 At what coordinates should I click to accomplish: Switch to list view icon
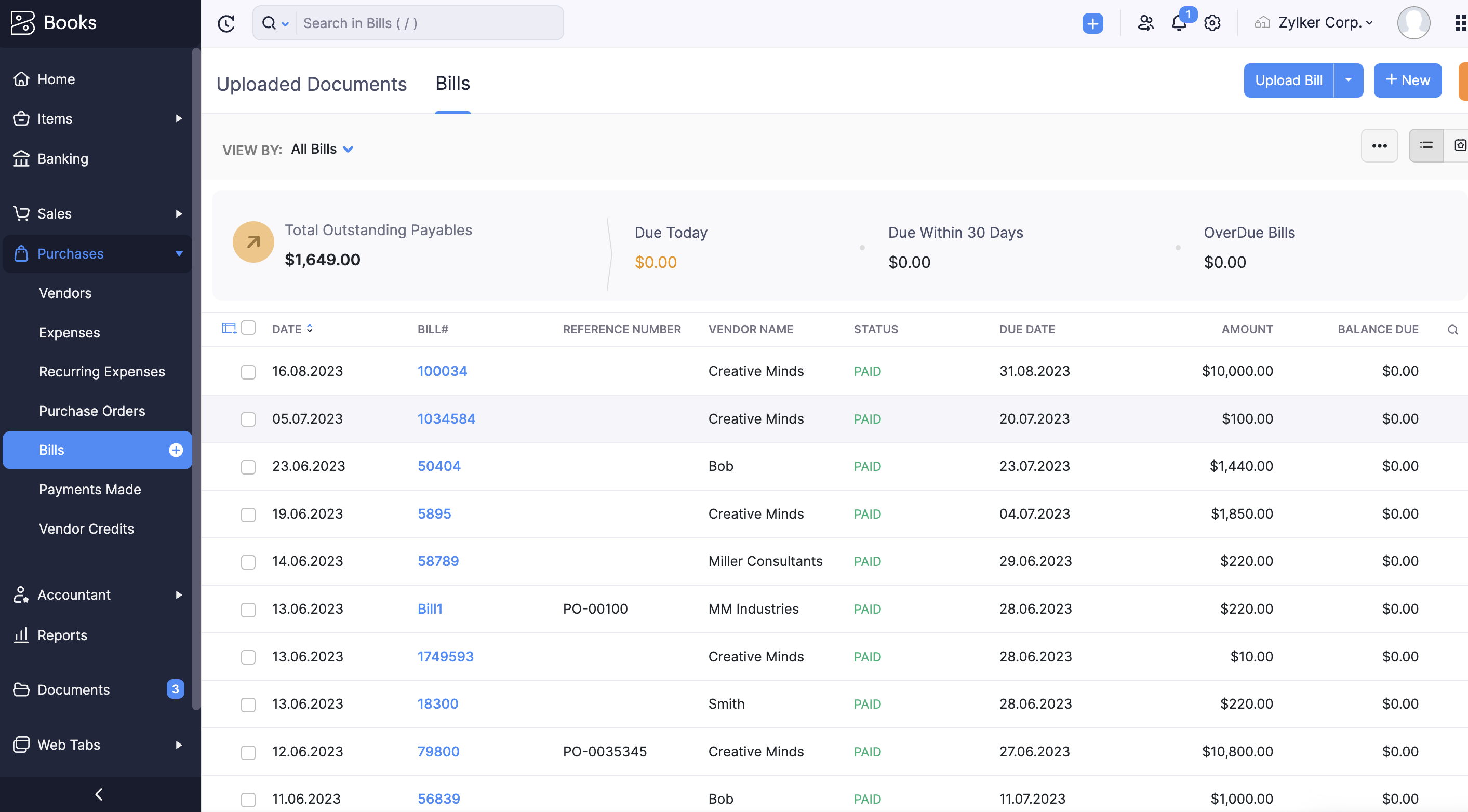[1426, 146]
